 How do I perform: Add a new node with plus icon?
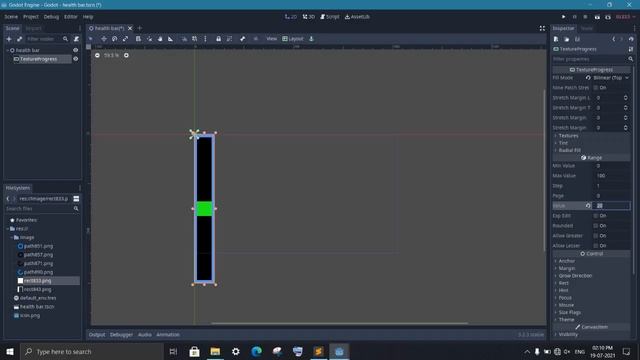pos(9,39)
